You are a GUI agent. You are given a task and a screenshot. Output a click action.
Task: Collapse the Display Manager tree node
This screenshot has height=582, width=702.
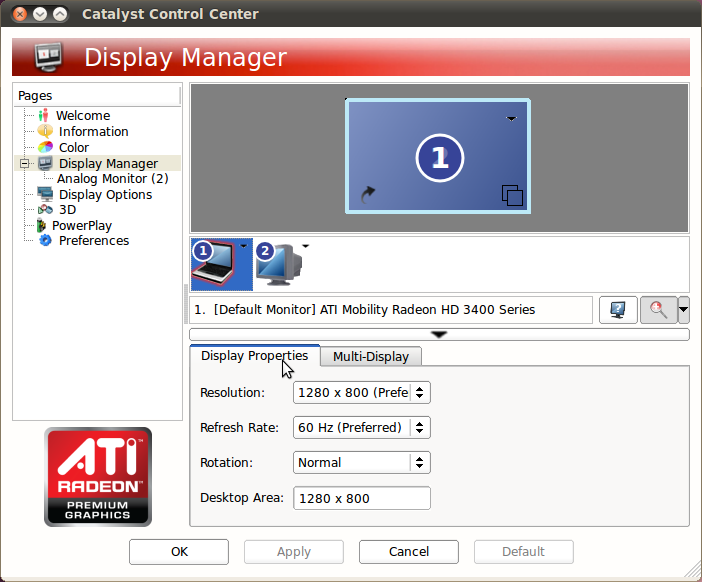tap(25, 163)
